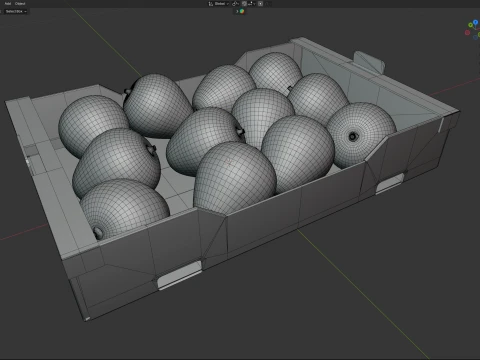480x360 pixels.
Task: Open the snap target options dropdown
Action: pos(252,4)
